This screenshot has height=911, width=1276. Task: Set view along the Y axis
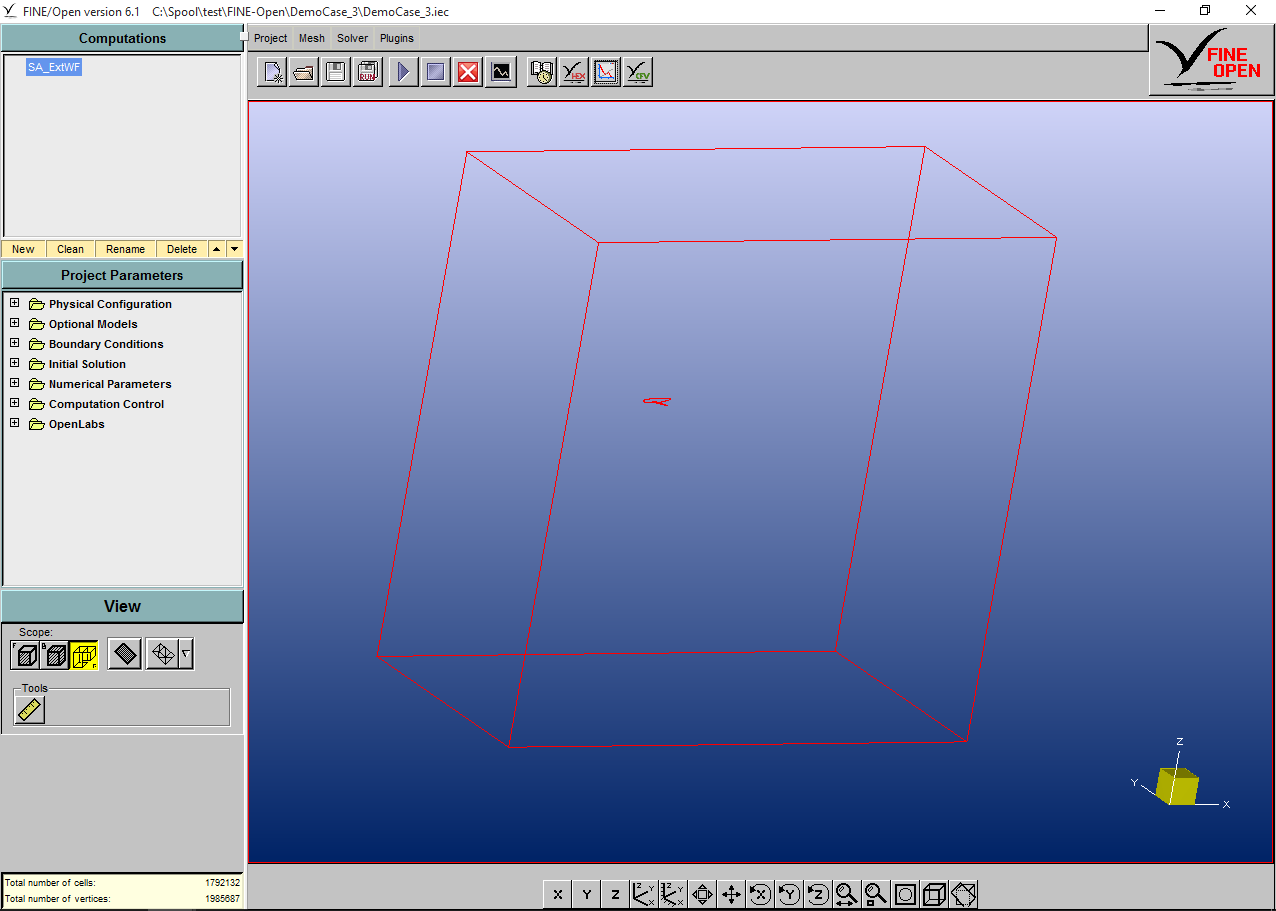point(587,894)
